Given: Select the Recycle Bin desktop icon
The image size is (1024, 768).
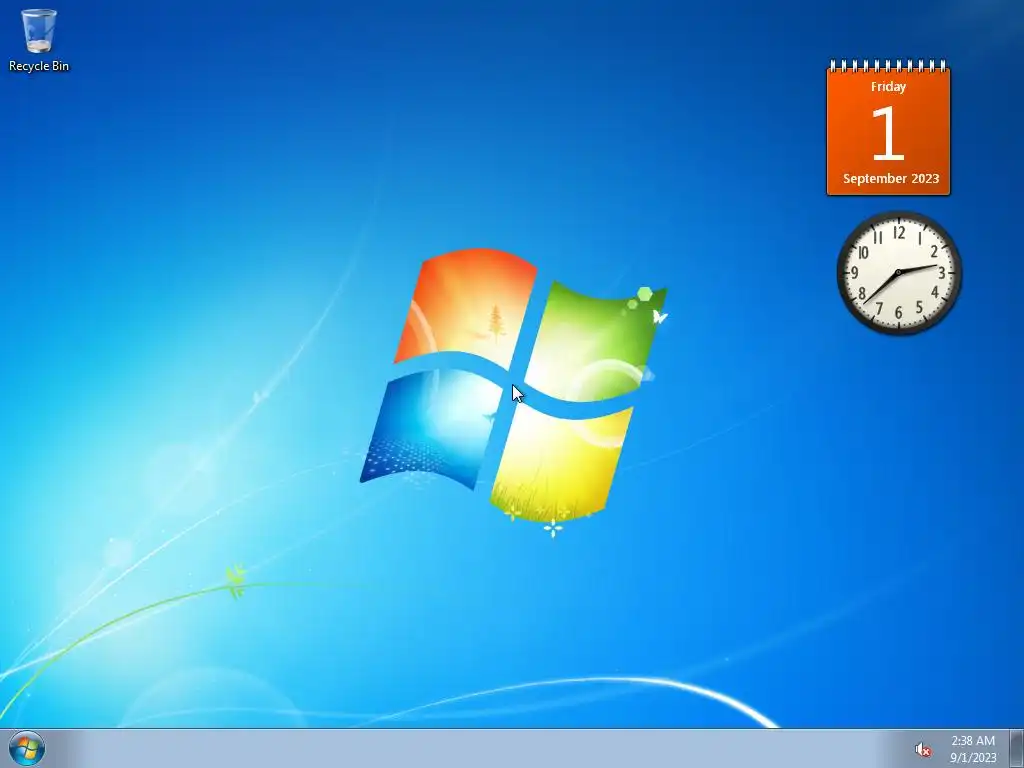Looking at the screenshot, I should [39, 40].
